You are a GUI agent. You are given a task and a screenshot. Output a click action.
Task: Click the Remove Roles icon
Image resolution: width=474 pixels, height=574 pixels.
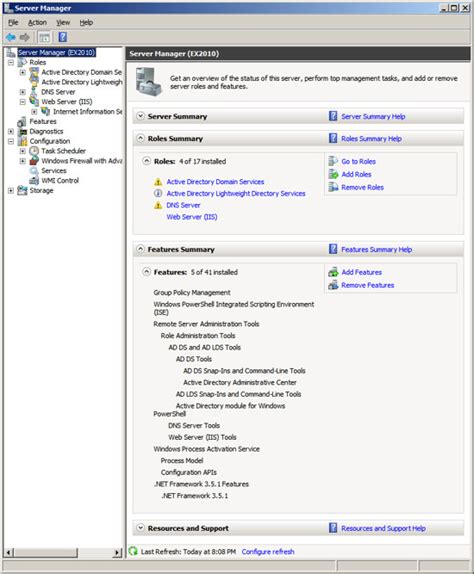(333, 187)
